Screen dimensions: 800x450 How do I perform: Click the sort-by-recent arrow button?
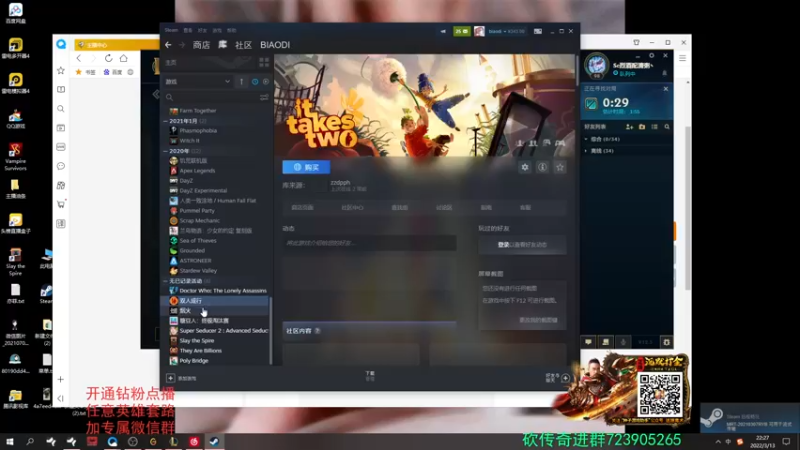(241, 82)
